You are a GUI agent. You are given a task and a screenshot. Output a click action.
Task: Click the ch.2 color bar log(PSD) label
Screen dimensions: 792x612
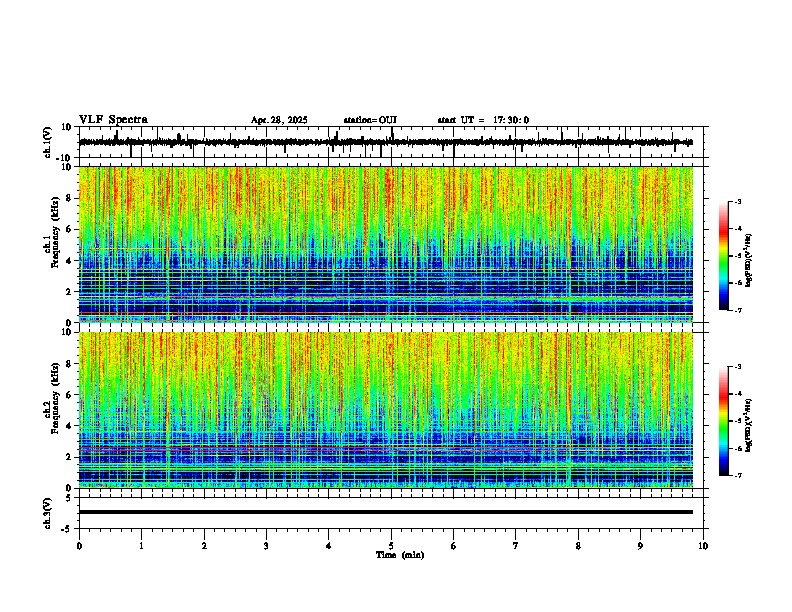tap(749, 425)
